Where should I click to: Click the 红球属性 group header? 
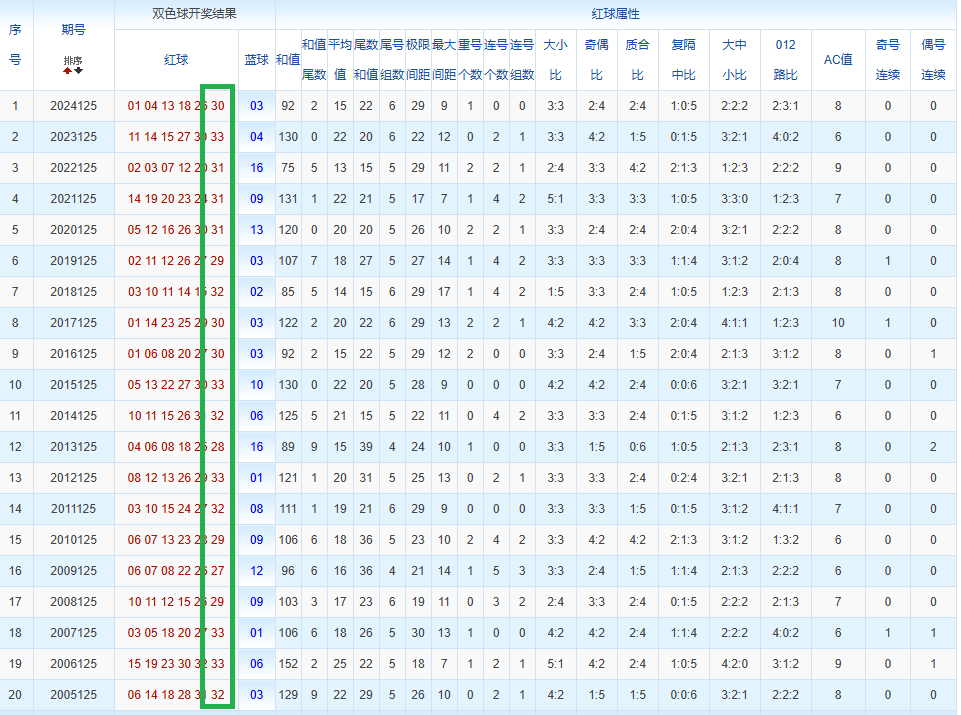pyautogui.click(x=615, y=13)
